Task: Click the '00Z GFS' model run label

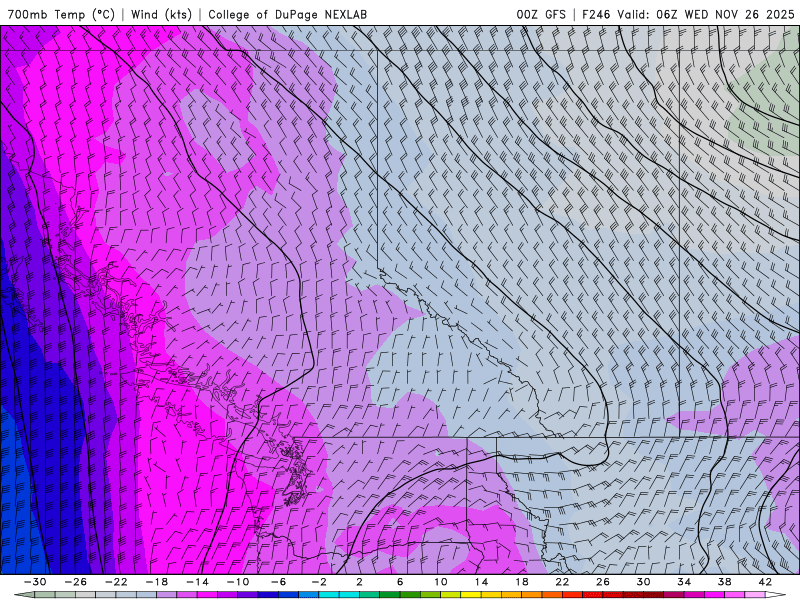Action: [541, 14]
